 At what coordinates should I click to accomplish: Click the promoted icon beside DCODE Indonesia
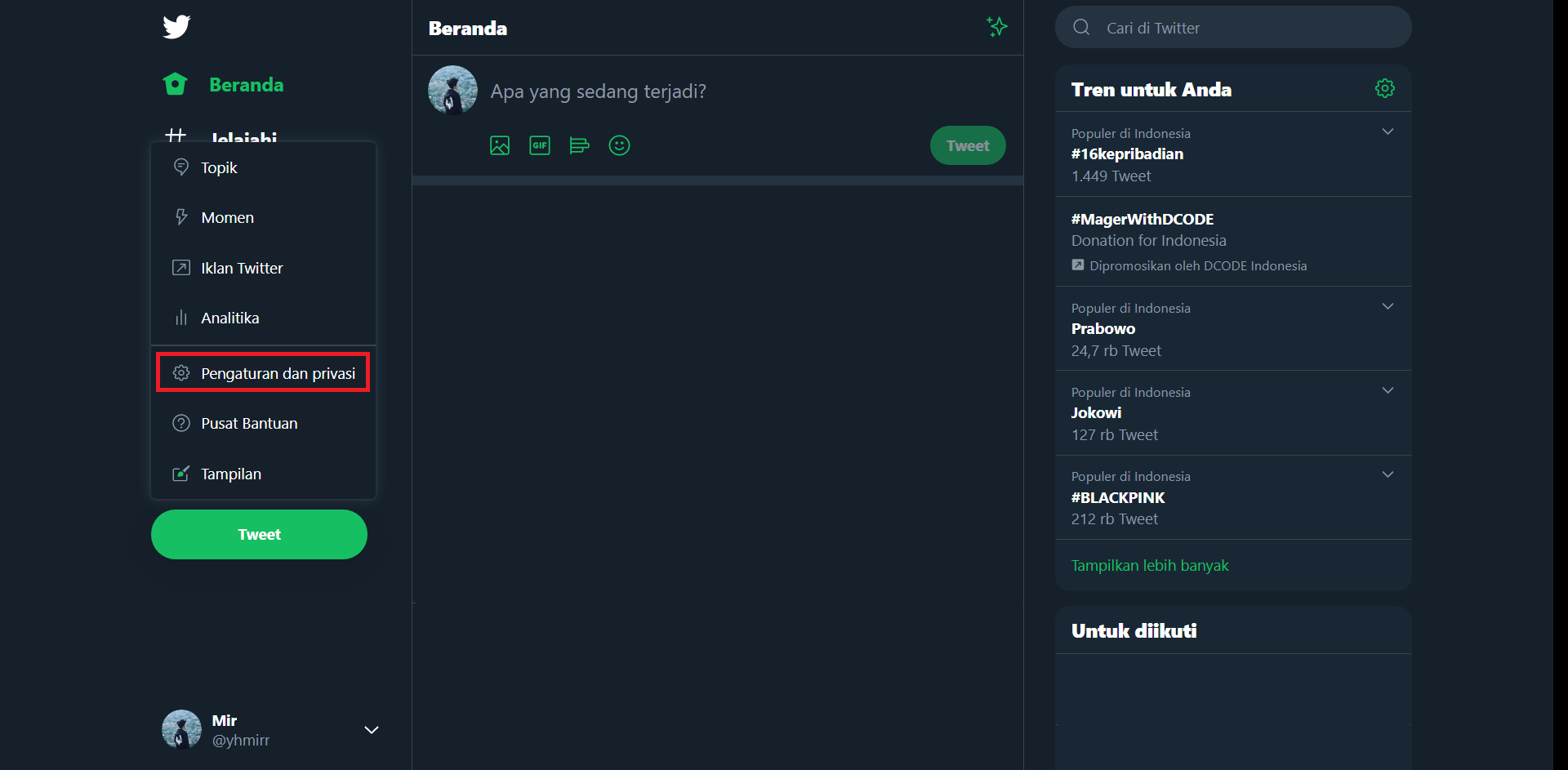click(x=1078, y=265)
